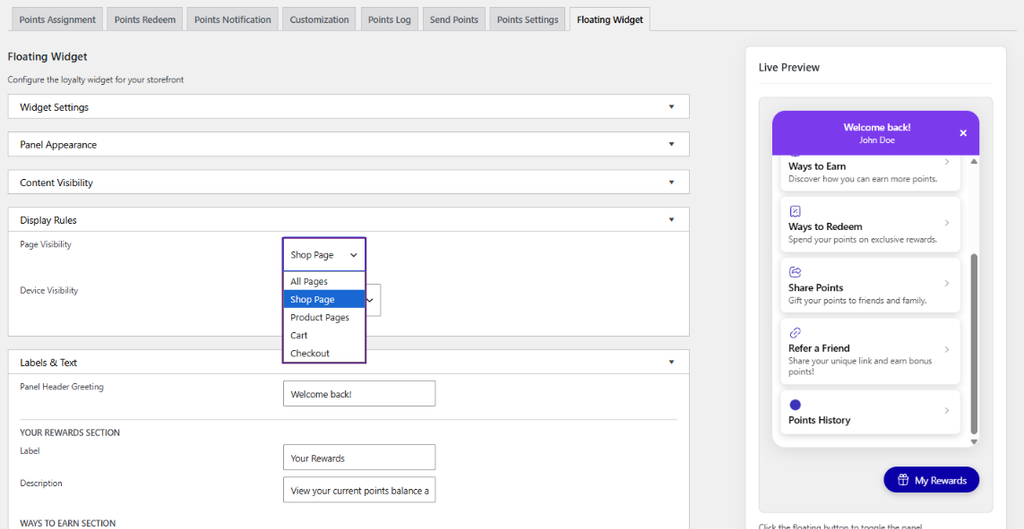Screen dimensions: 1024x529
Task: Open the Points Log tab
Action: pyautogui.click(x=389, y=20)
